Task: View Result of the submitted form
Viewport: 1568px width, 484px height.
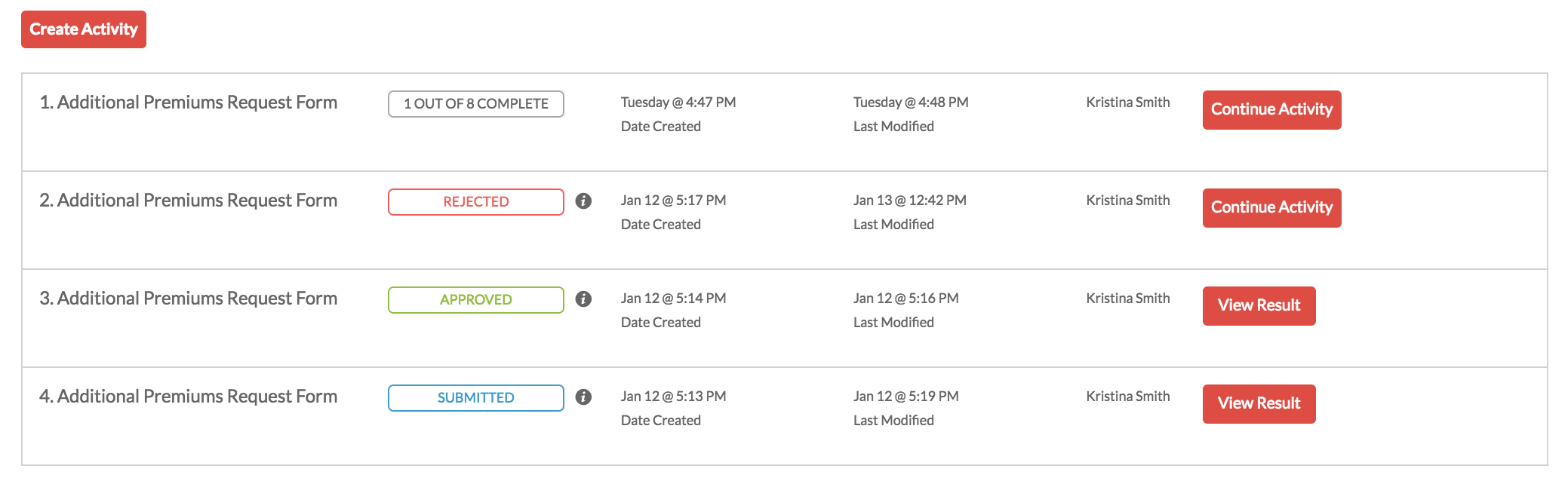Action: point(1259,404)
